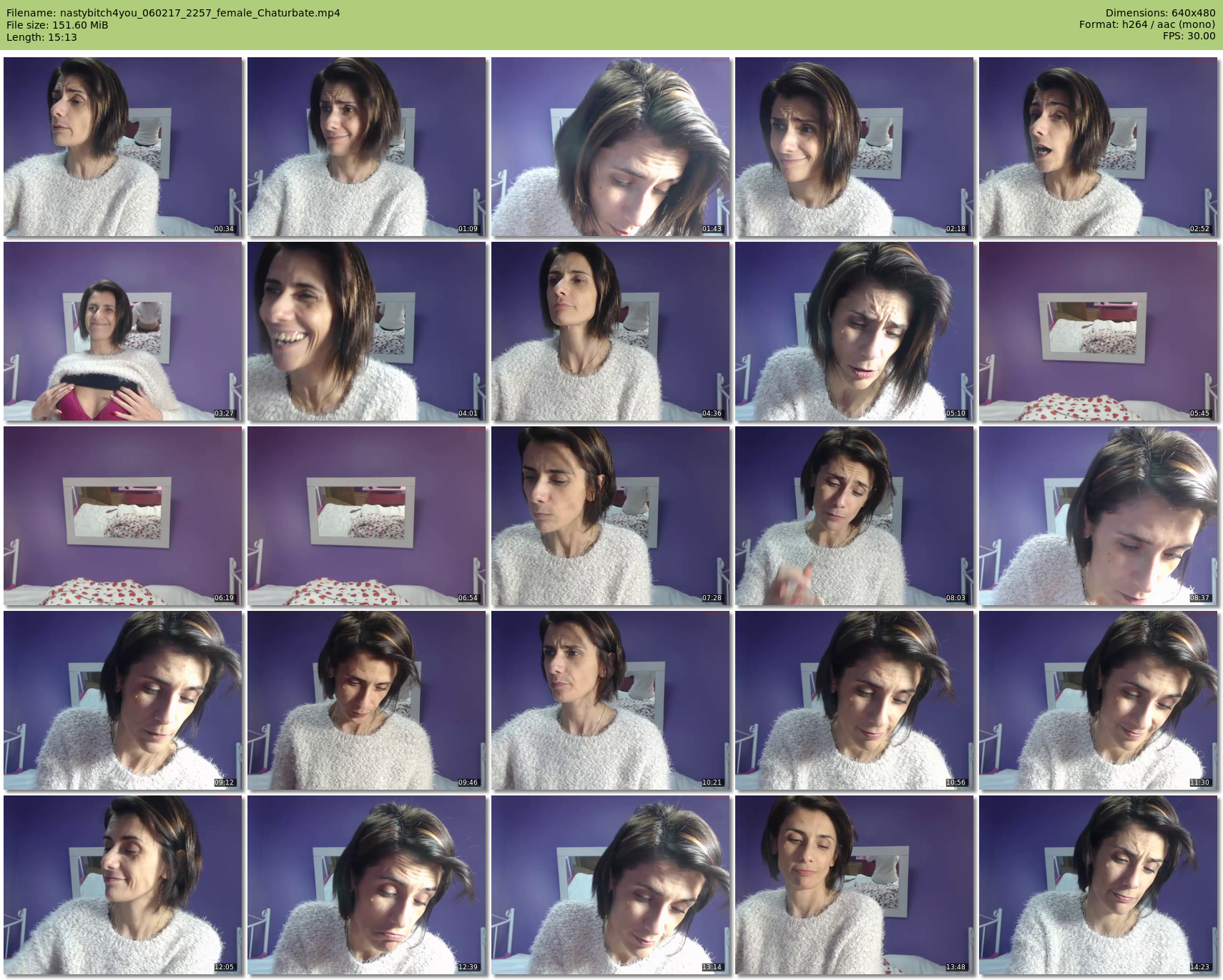Pick the frame timestamped 04:36
The width and height of the screenshot is (1223, 980).
coord(610,331)
